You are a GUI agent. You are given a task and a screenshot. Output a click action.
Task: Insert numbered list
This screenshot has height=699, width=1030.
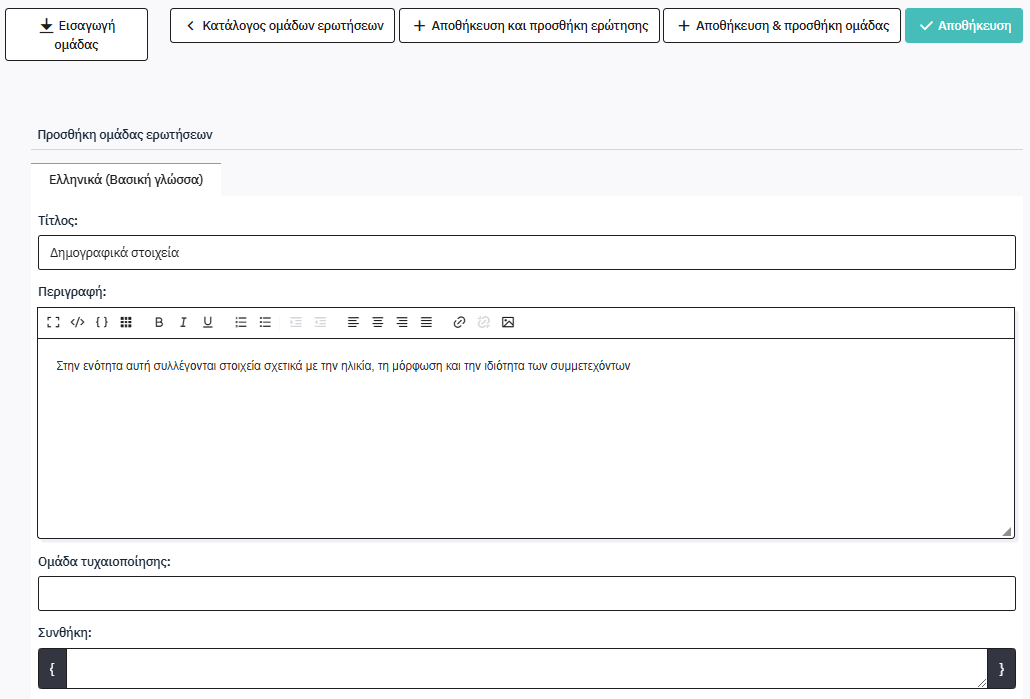pos(241,322)
